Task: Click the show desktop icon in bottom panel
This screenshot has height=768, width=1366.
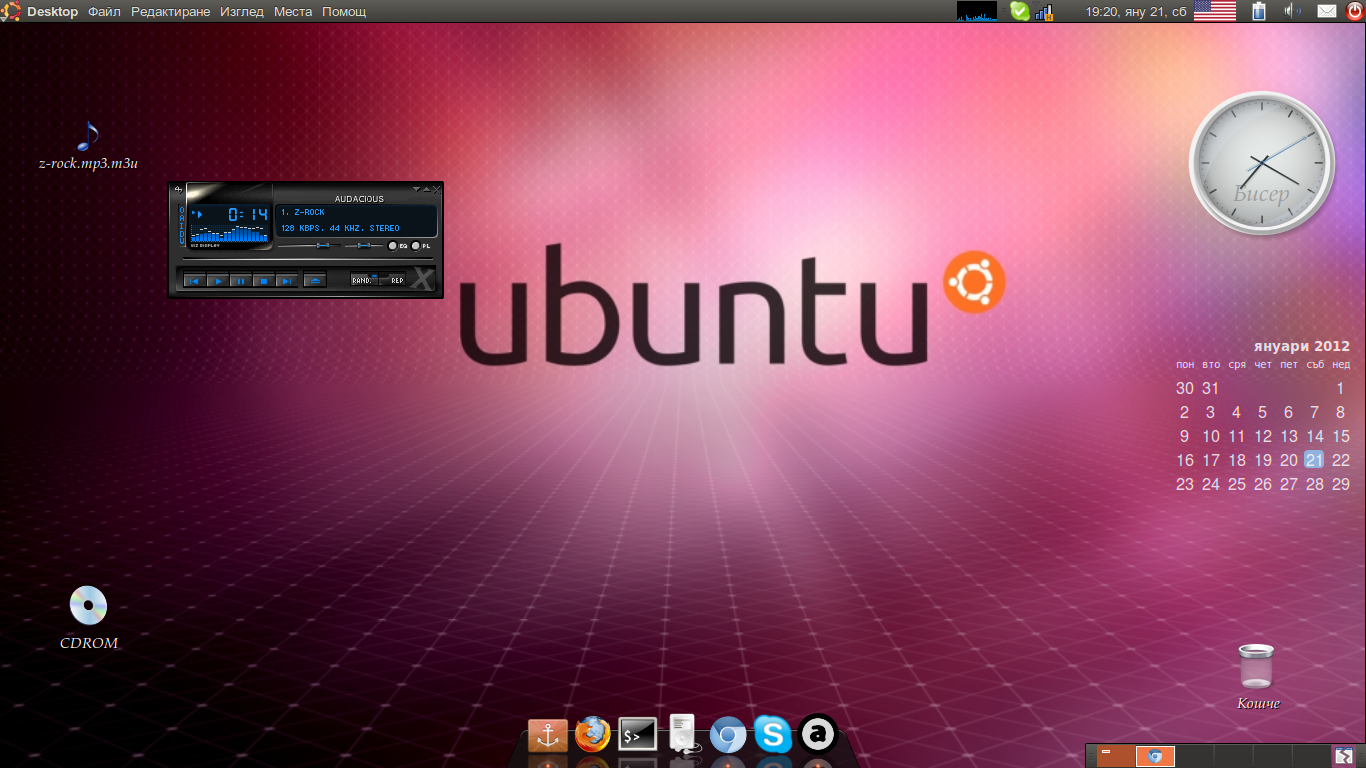Action: (x=1343, y=756)
